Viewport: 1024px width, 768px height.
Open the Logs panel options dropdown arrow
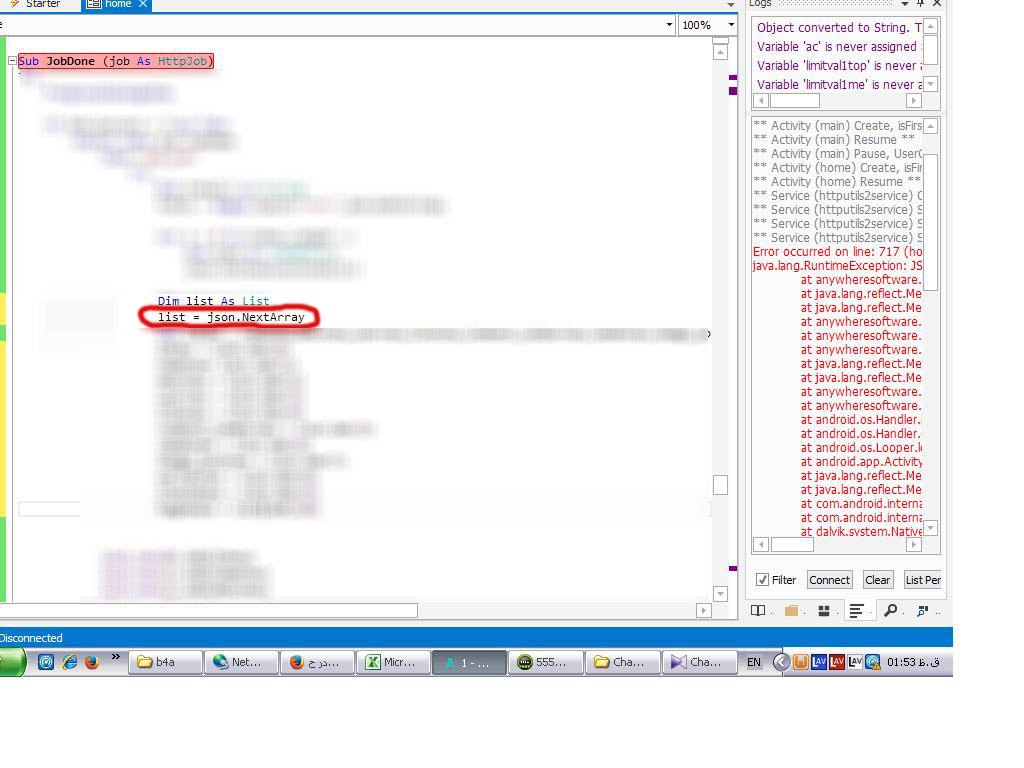click(905, 4)
